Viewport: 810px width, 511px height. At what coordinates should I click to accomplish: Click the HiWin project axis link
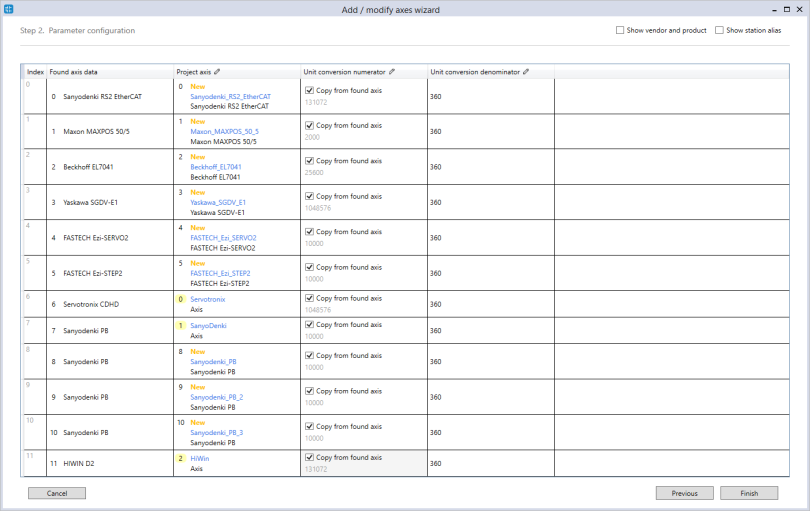[x=199, y=458]
